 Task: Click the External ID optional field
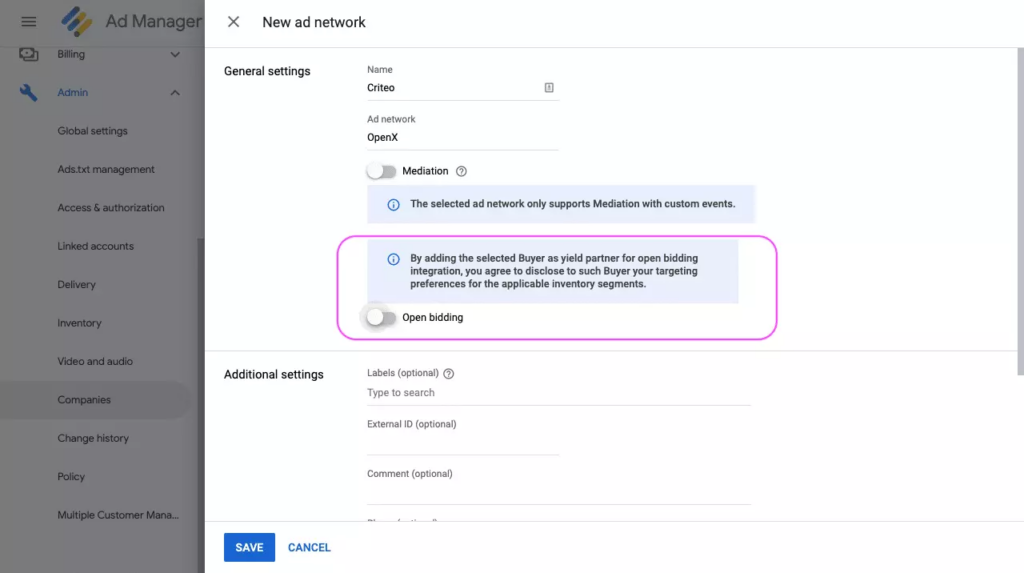(x=462, y=443)
